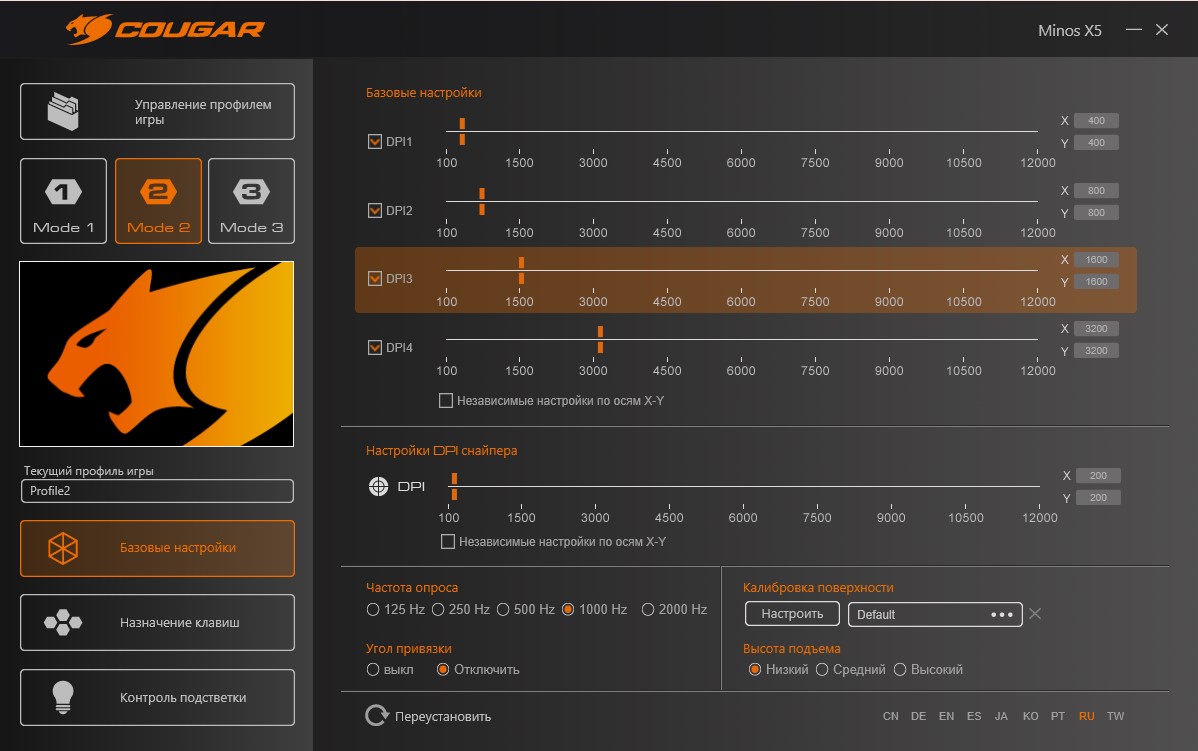This screenshot has width=1198, height=751.
Task: Click the cube icon for Базовые настройки
Action: [63, 549]
